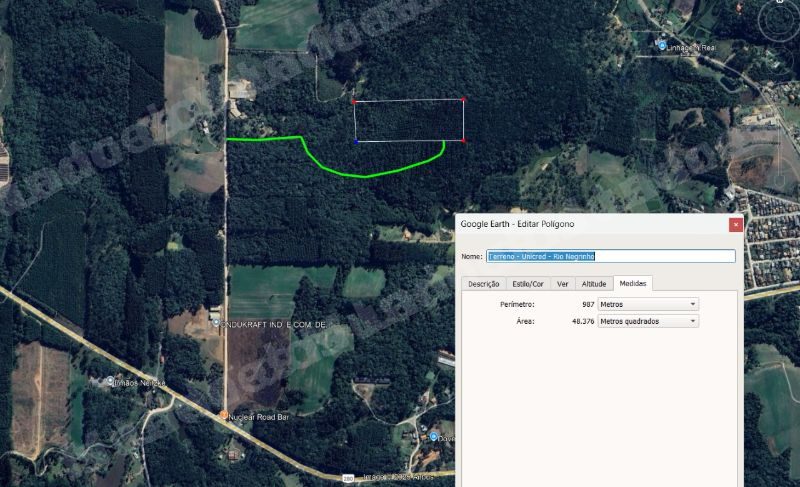Open the orange Nuclear Road Bar marker
800x487 pixels.
point(223,415)
